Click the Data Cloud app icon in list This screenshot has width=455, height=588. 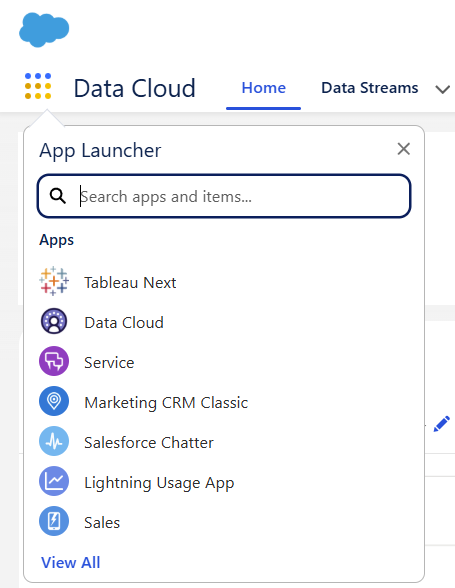tap(54, 321)
